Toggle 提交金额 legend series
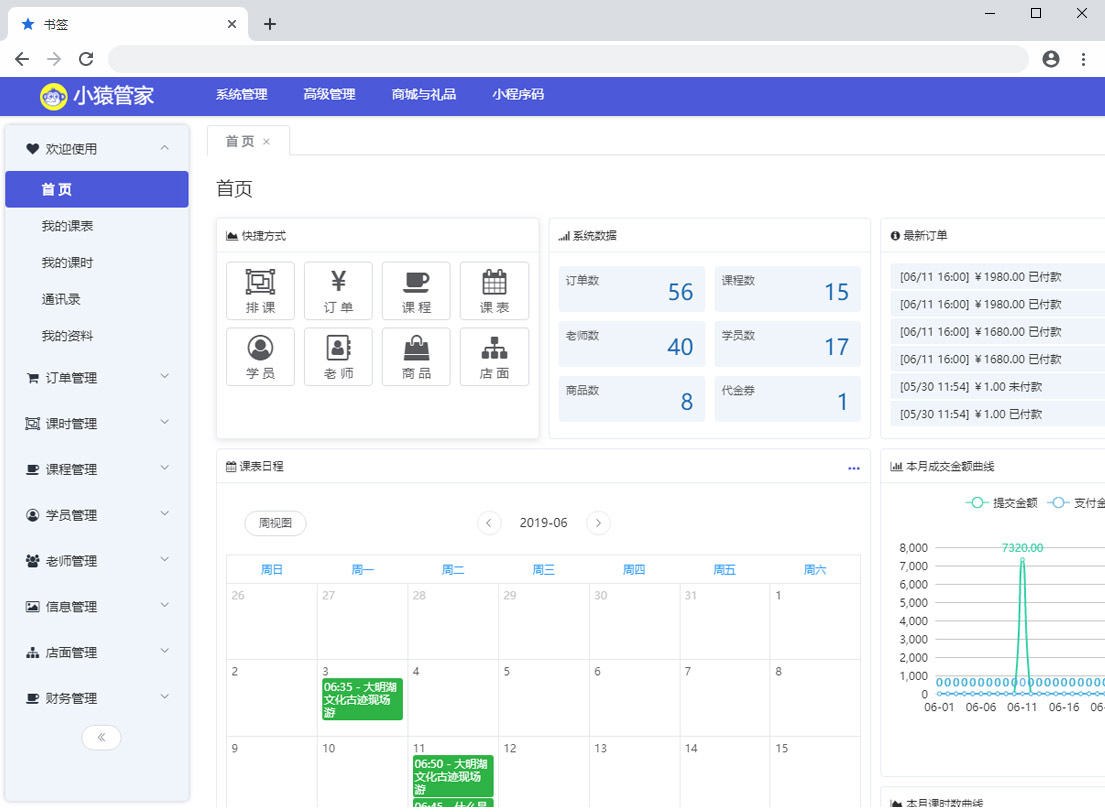 1001,503
